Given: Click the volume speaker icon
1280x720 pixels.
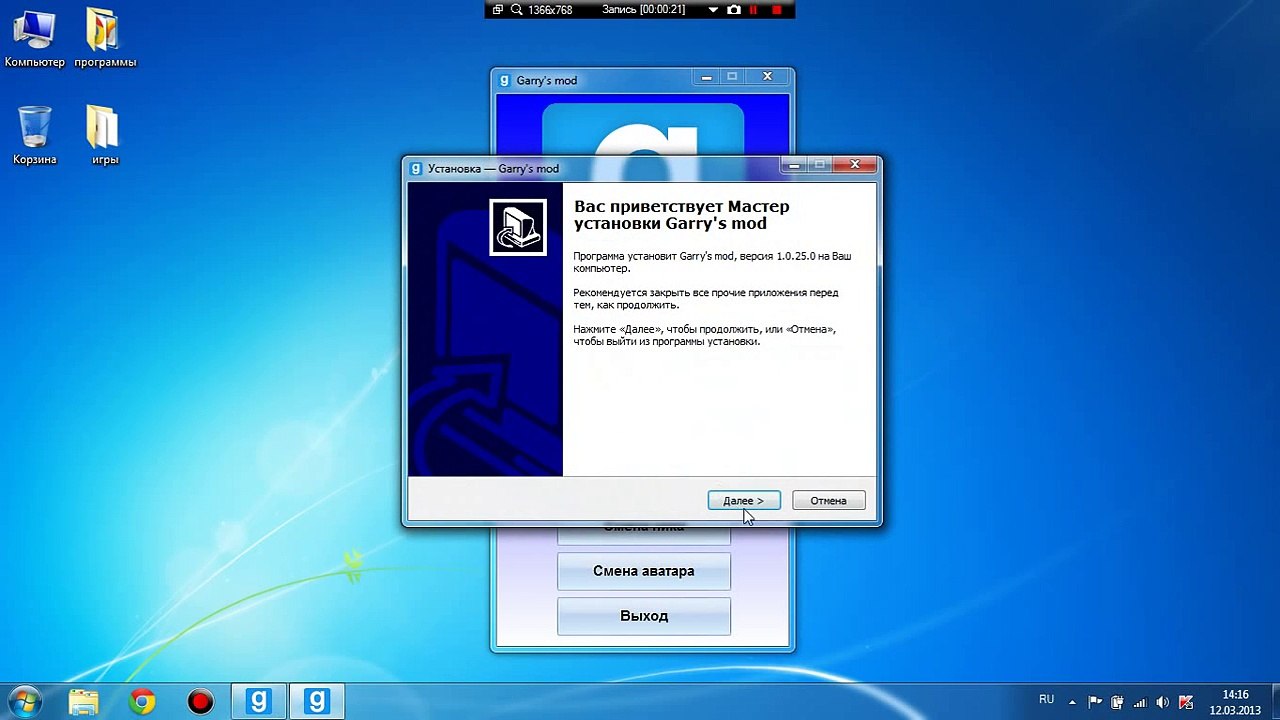Looking at the screenshot, I should click(x=1163, y=702).
